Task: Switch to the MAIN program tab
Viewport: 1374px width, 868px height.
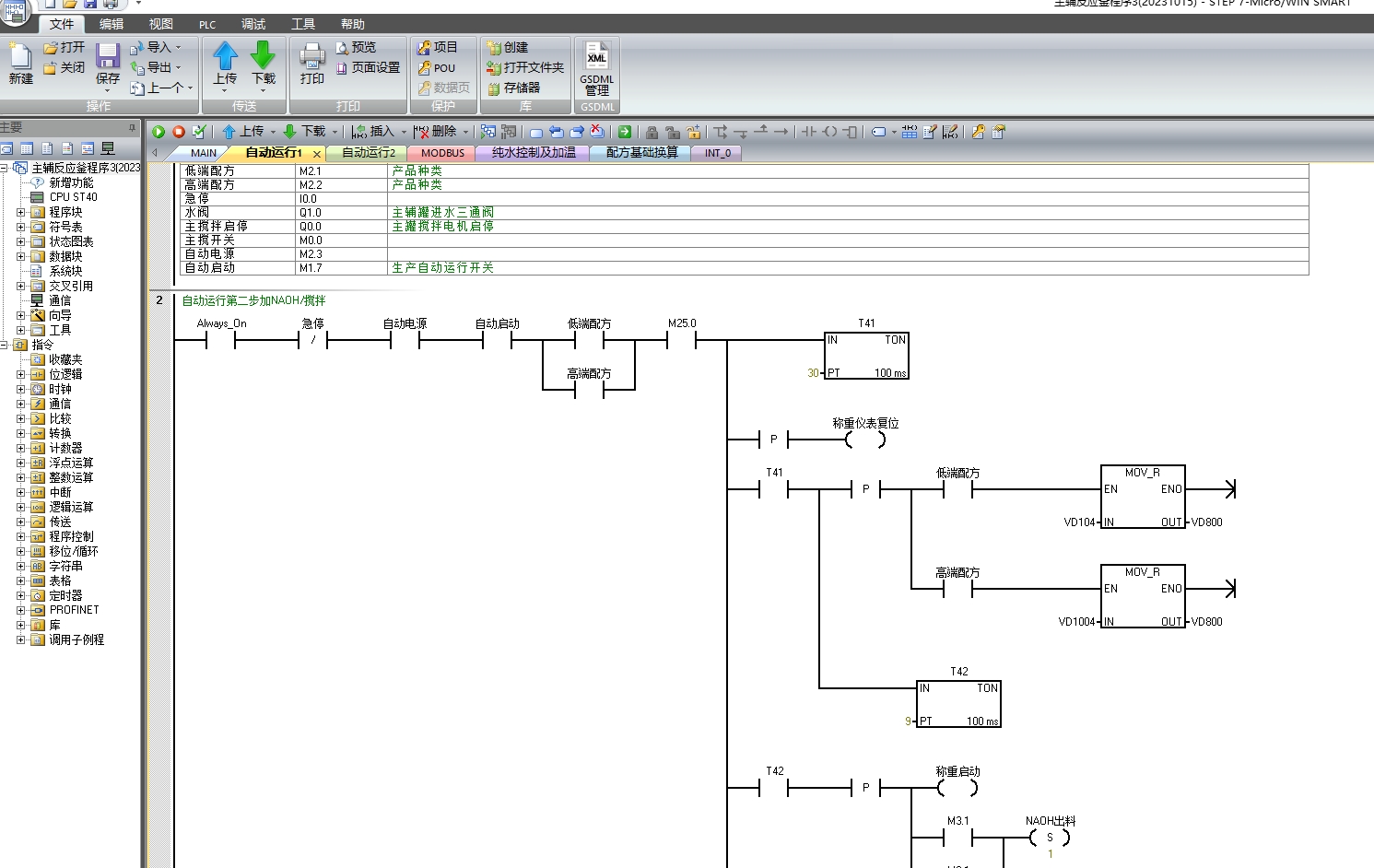Action: [204, 153]
